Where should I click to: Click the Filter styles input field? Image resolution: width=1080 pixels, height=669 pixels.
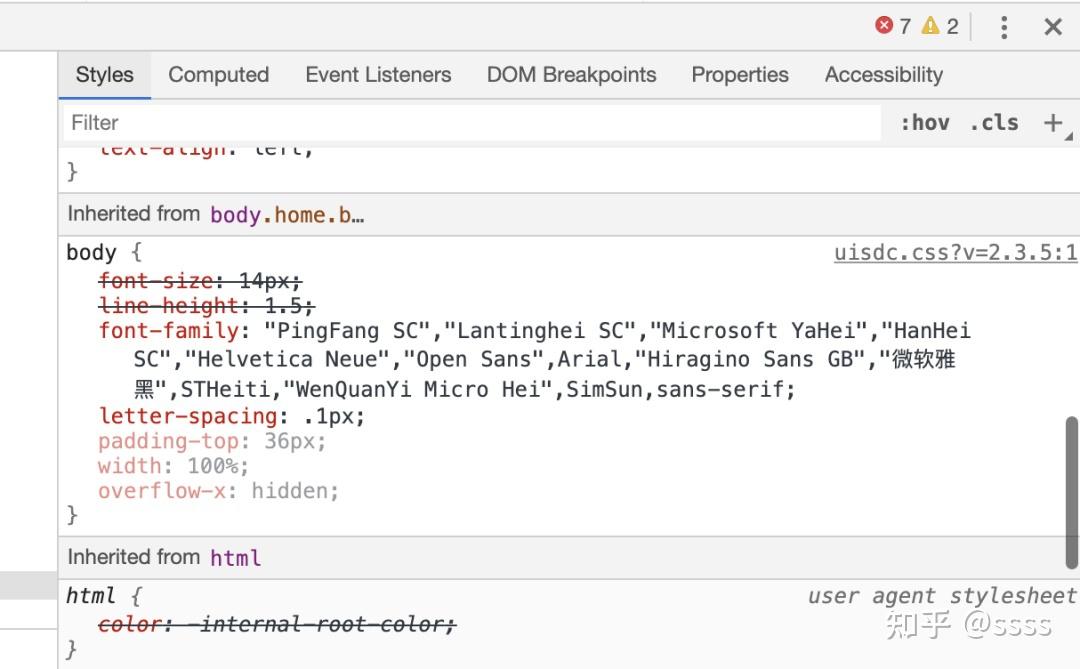pyautogui.click(x=470, y=123)
